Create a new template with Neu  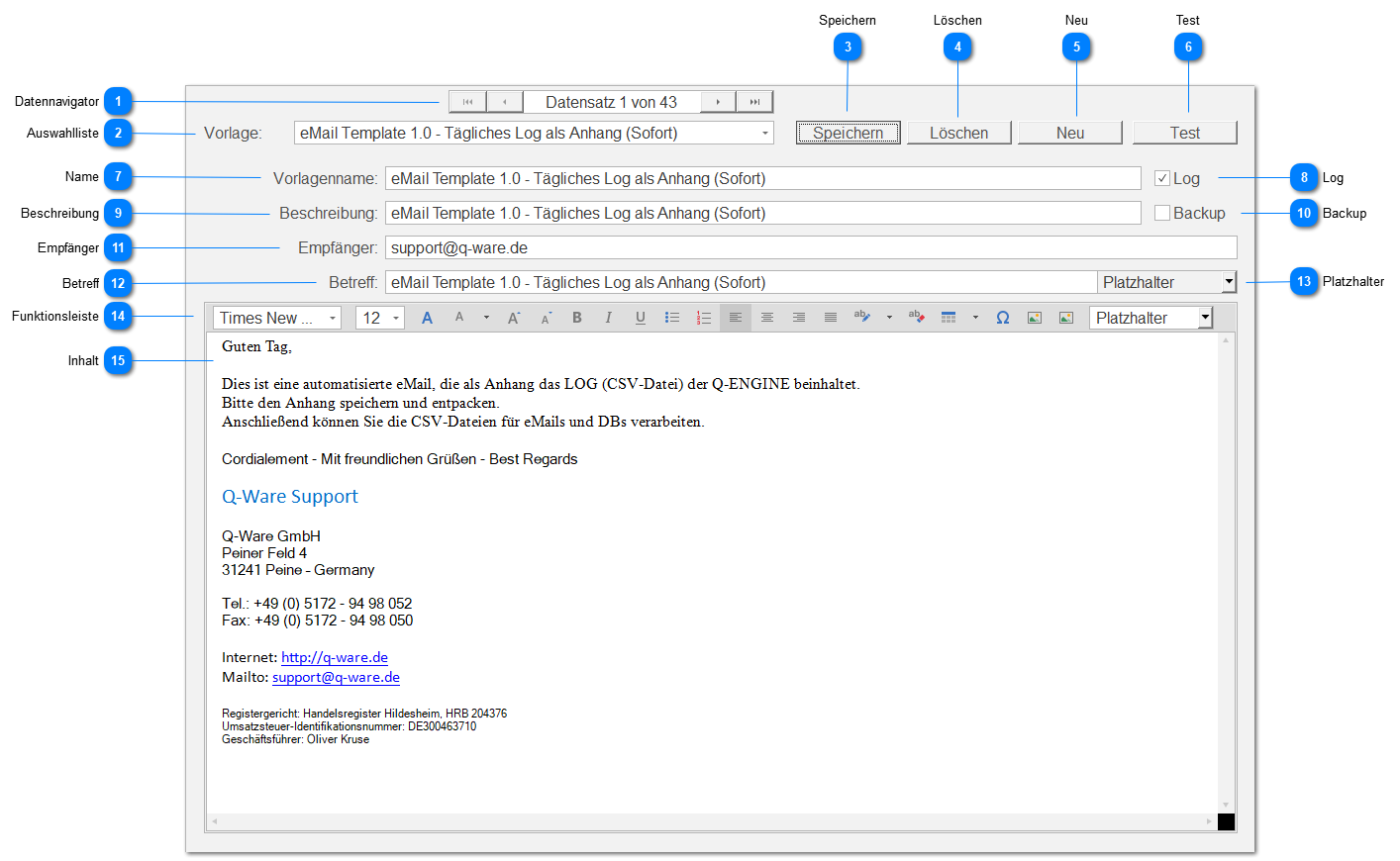point(1070,133)
